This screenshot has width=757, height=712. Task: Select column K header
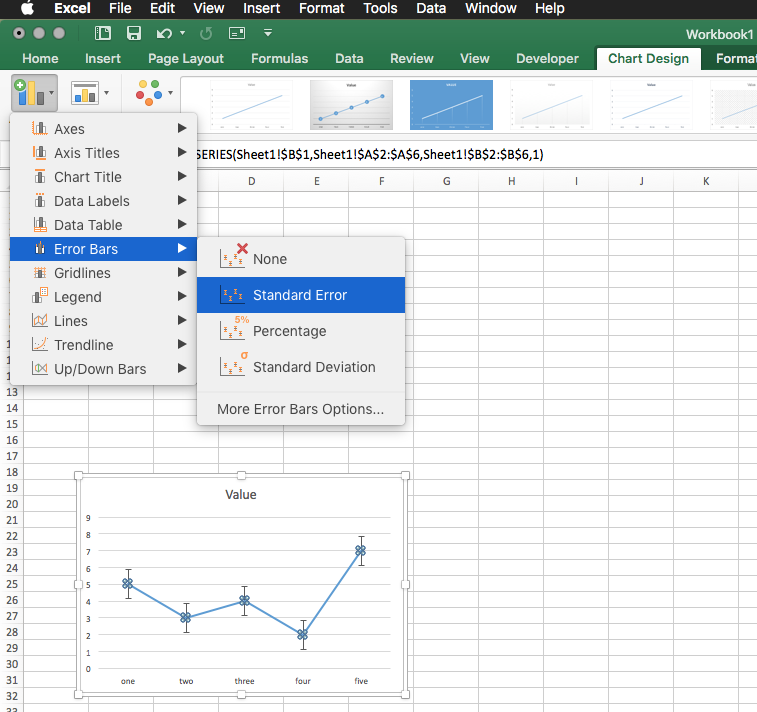click(706, 181)
